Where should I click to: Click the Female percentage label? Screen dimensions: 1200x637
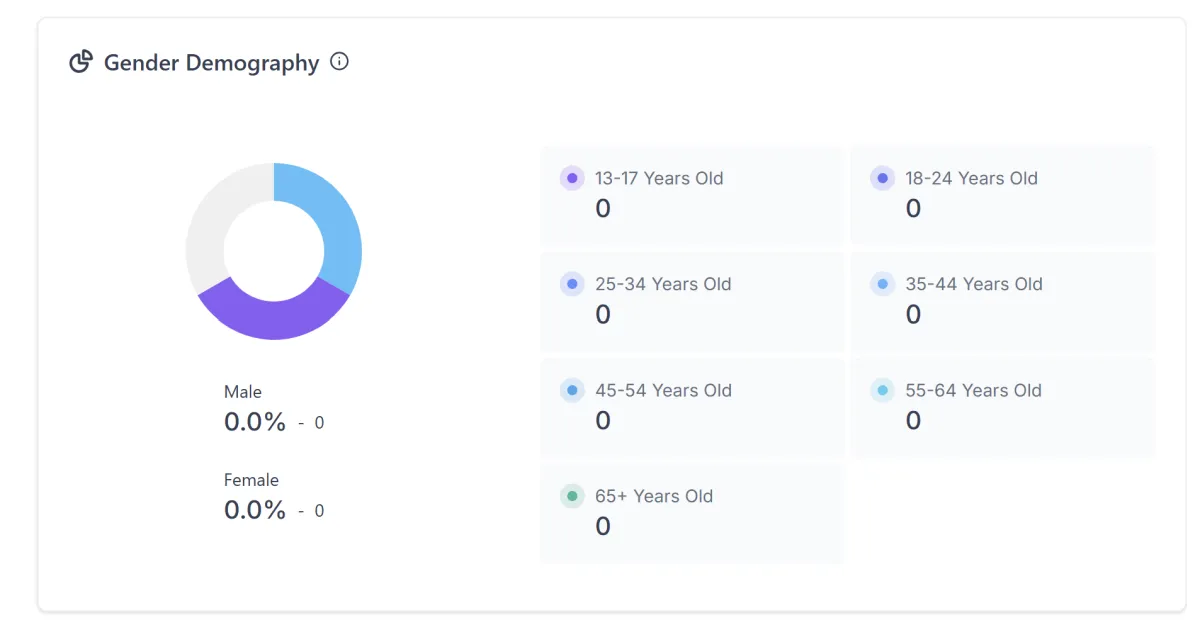[255, 510]
